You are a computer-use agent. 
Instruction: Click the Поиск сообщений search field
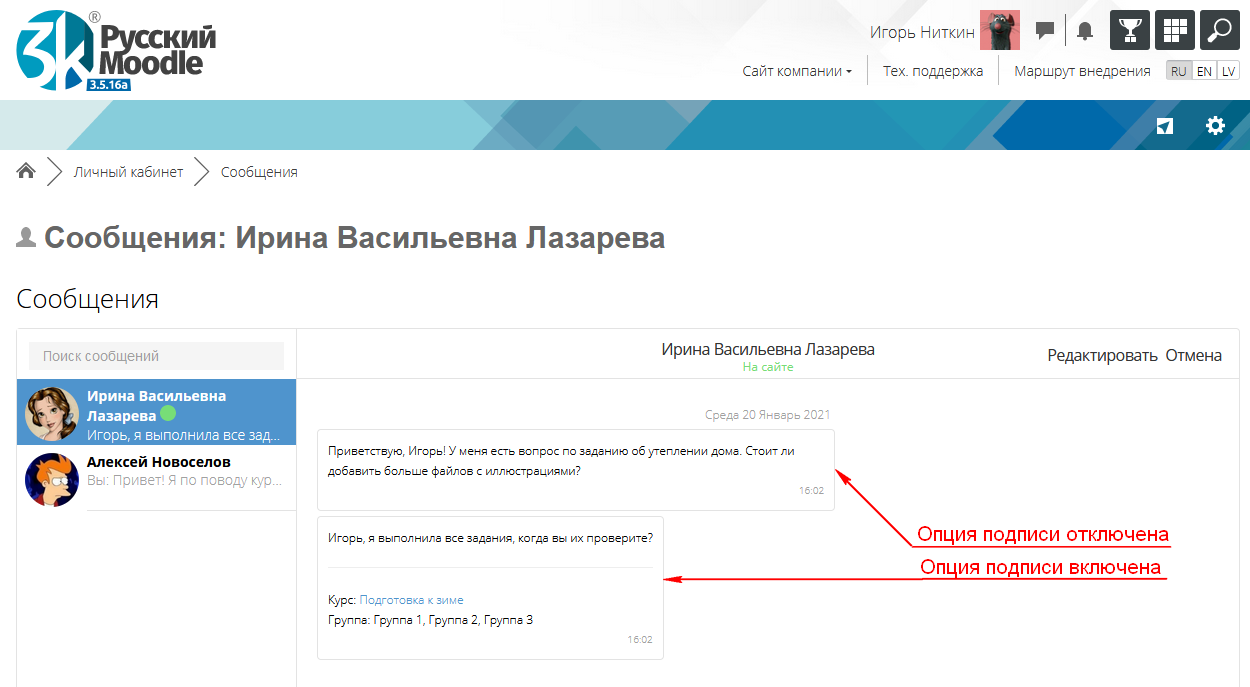[x=156, y=356]
